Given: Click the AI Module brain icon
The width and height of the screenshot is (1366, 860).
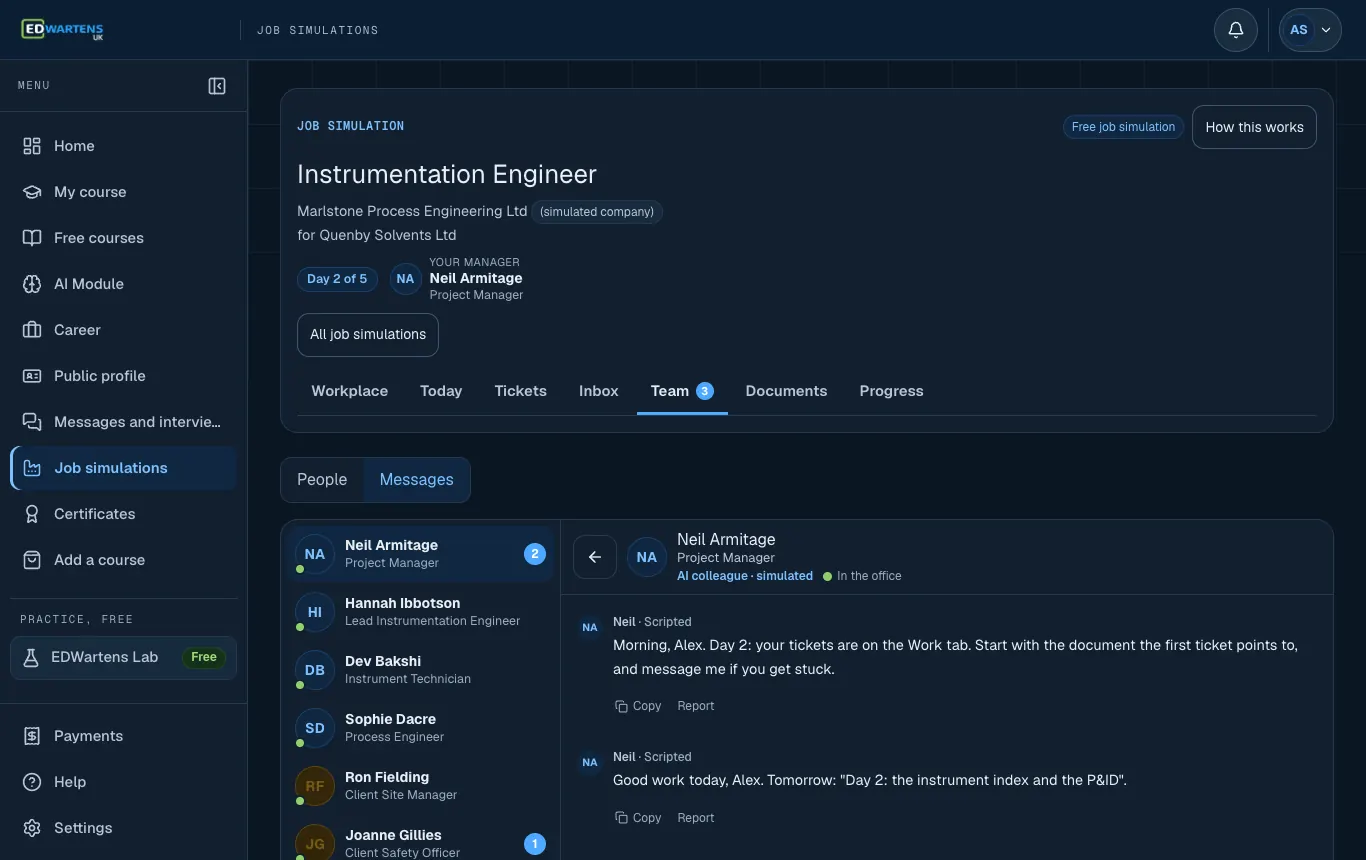Looking at the screenshot, I should (x=32, y=284).
